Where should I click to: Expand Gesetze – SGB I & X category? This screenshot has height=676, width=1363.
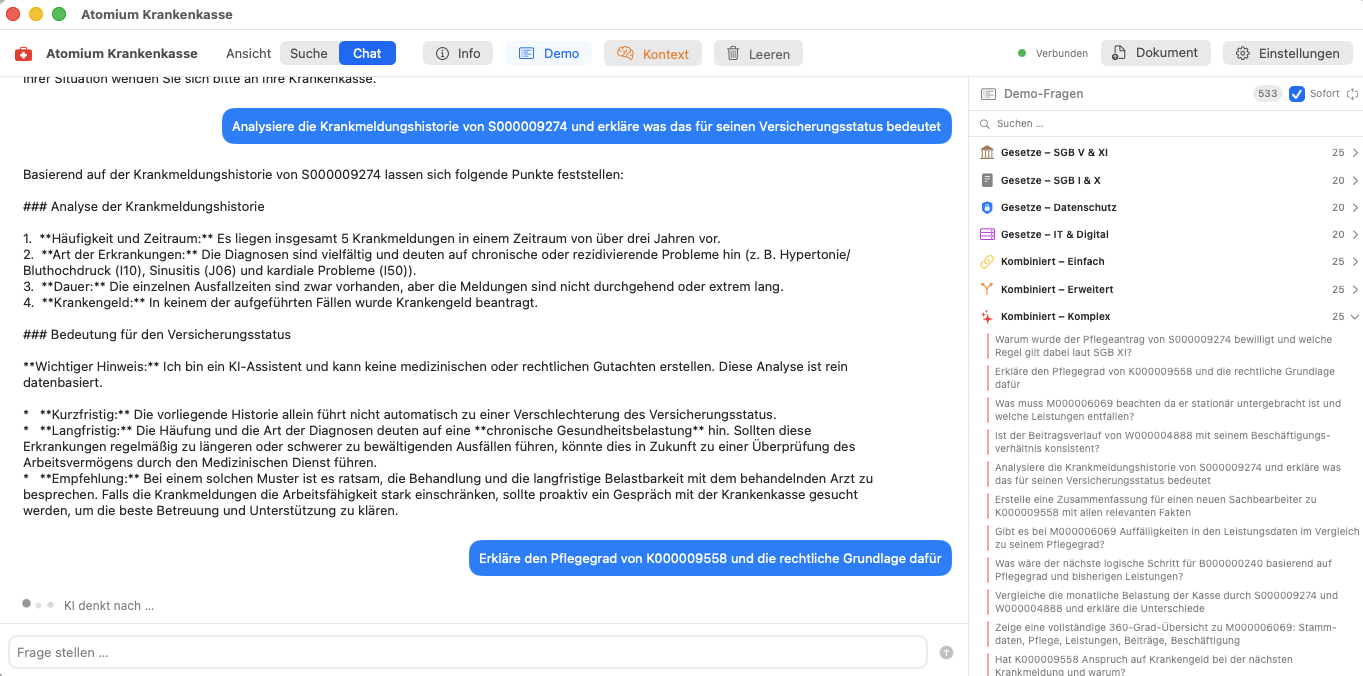click(1165, 181)
